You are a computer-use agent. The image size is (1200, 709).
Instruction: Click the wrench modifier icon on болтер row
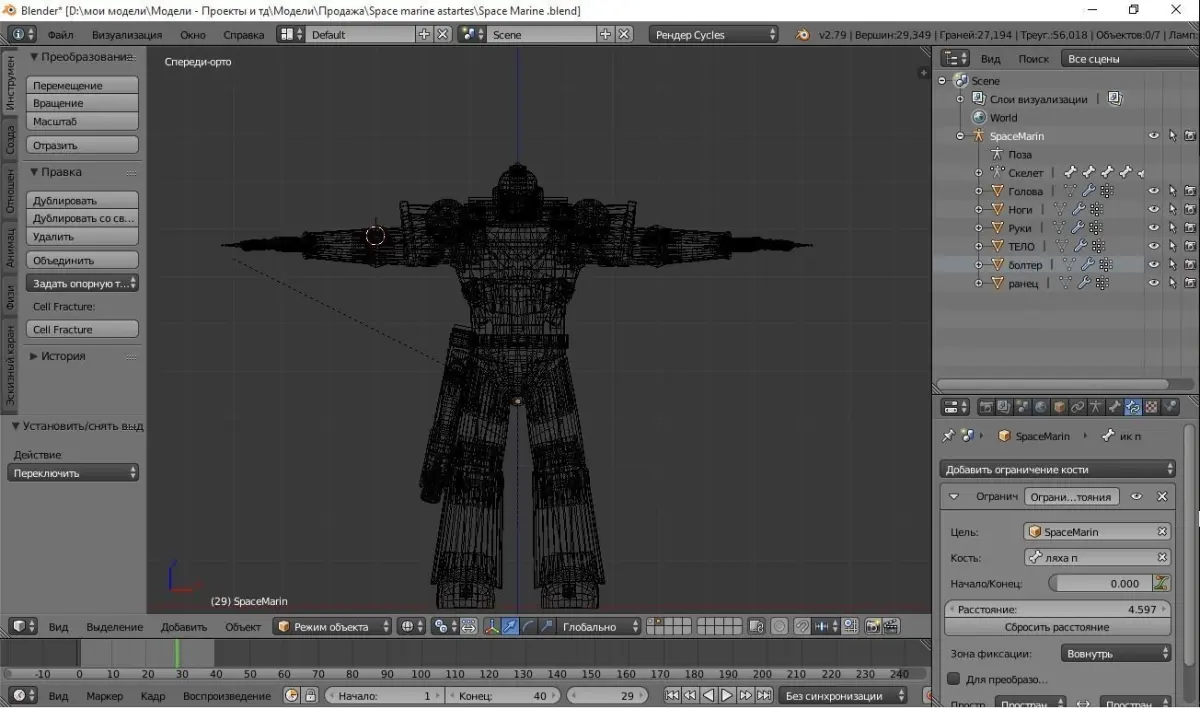[1087, 265]
